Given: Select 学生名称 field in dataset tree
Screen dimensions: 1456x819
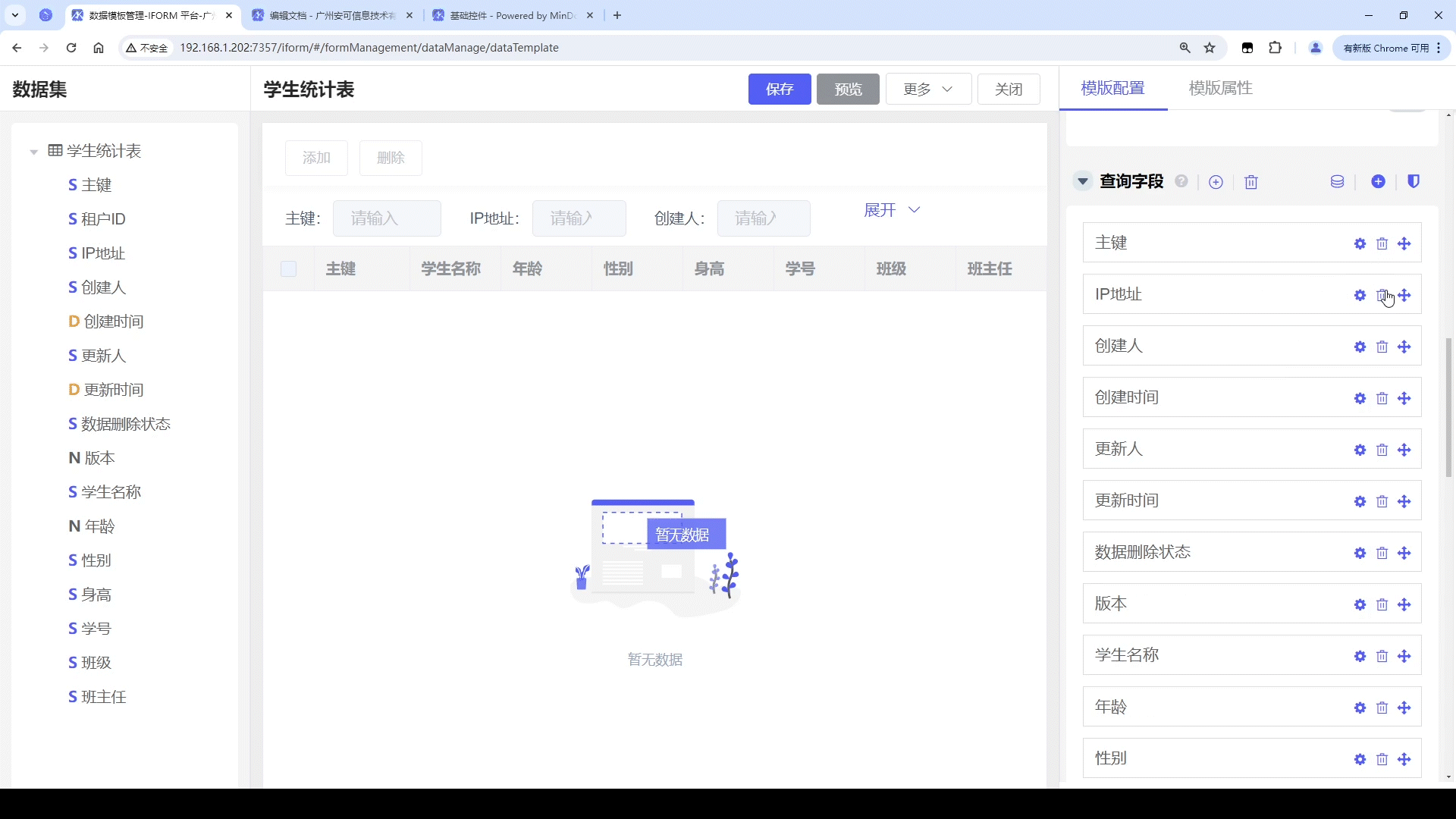Looking at the screenshot, I should 111,492.
